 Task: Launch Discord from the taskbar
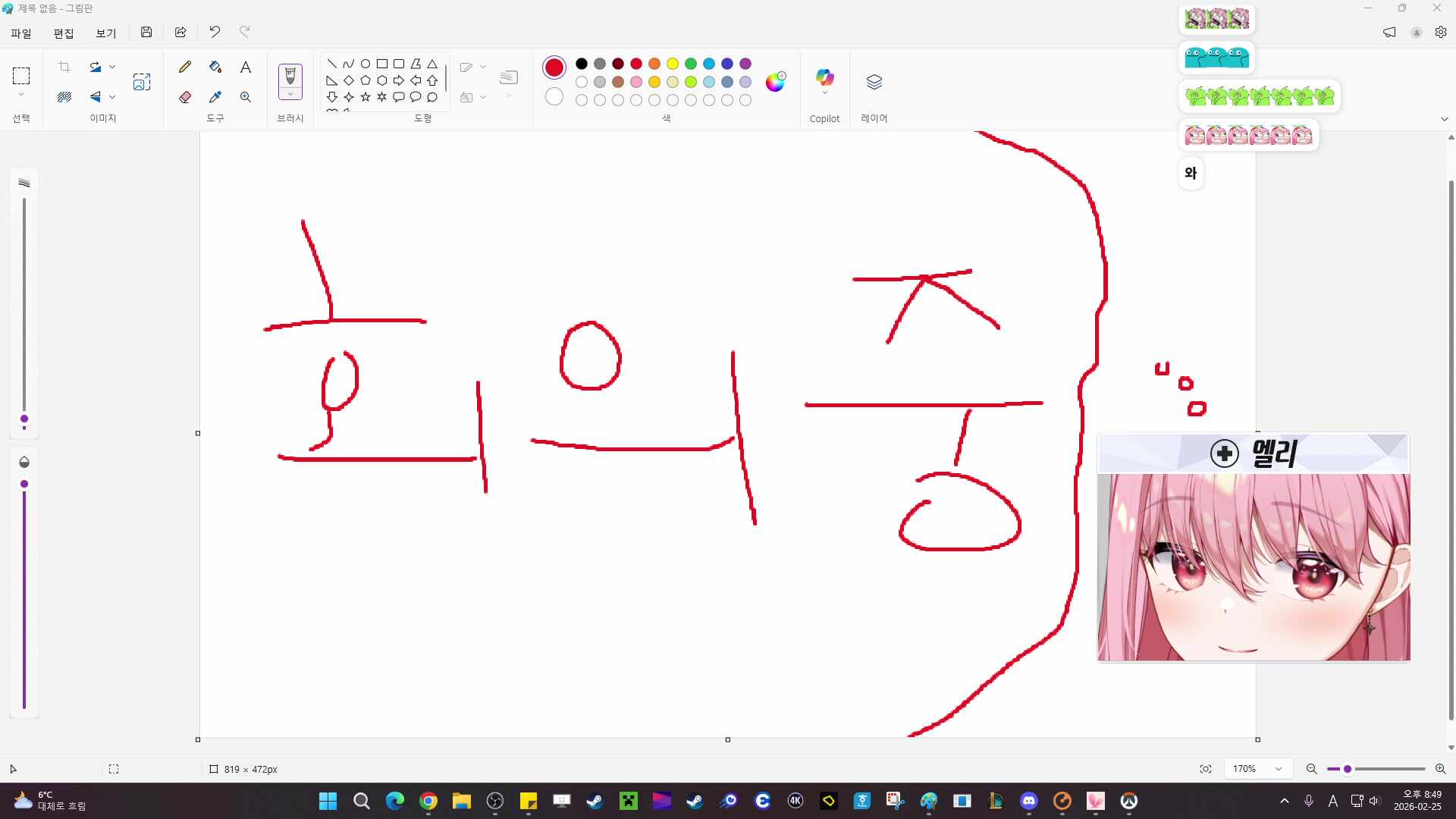[x=1028, y=801]
